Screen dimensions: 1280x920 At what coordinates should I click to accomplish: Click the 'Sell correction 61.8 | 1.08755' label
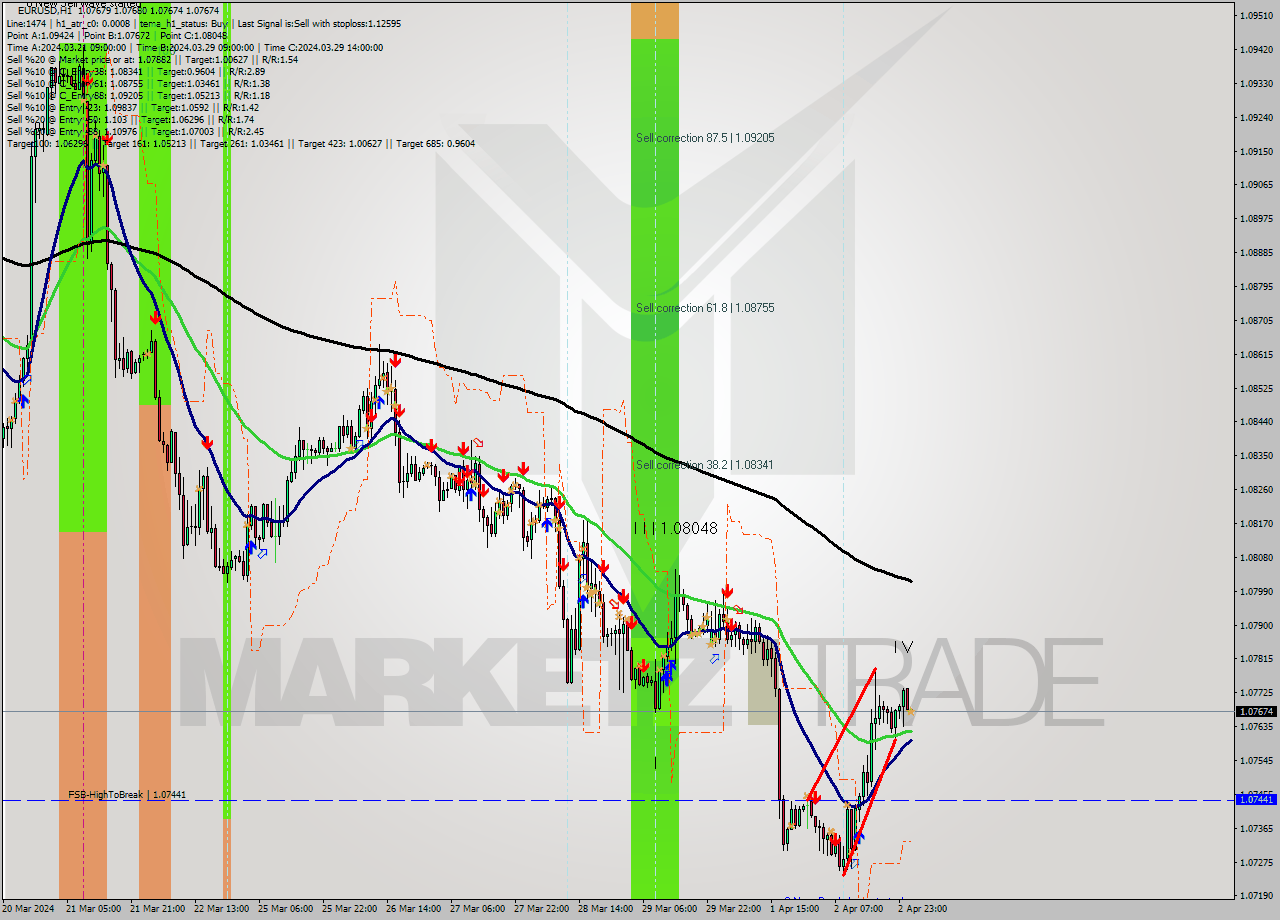pos(705,308)
